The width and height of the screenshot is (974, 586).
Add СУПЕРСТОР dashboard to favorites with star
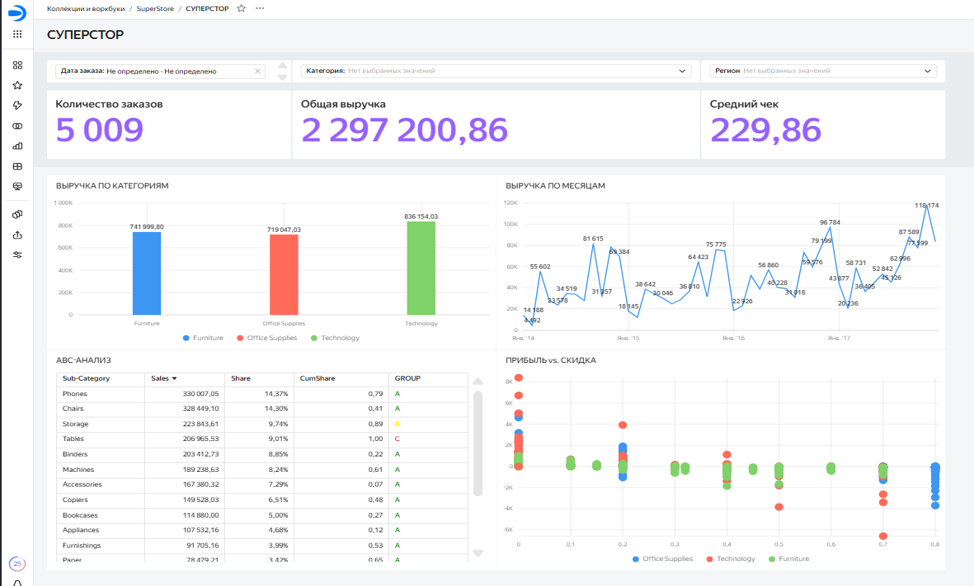[x=241, y=9]
